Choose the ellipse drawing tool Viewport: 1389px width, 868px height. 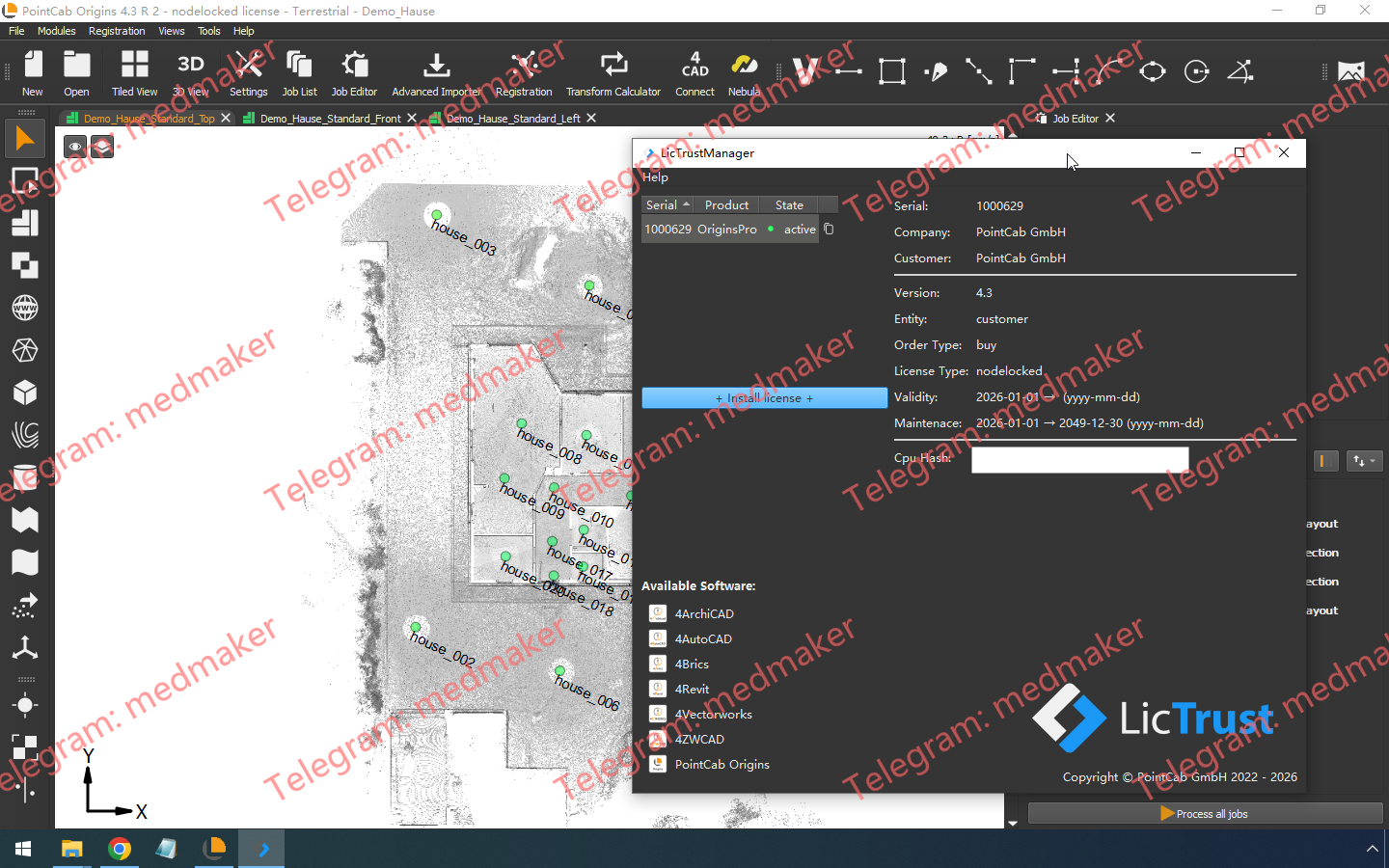coord(1153,71)
